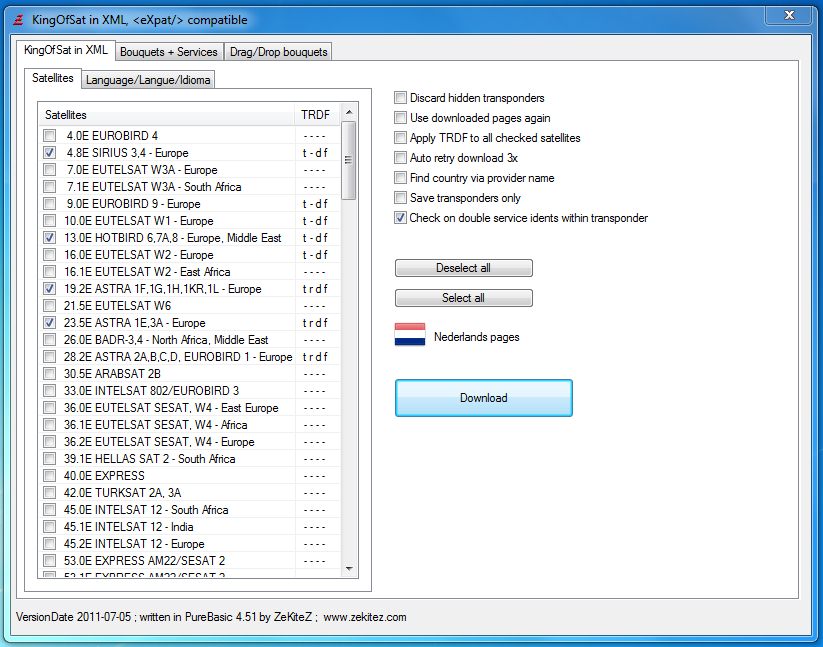Select 39.1E HELLAS SAT 2 - South Africa row
Viewport: 823px width, 647px height.
(x=189, y=459)
